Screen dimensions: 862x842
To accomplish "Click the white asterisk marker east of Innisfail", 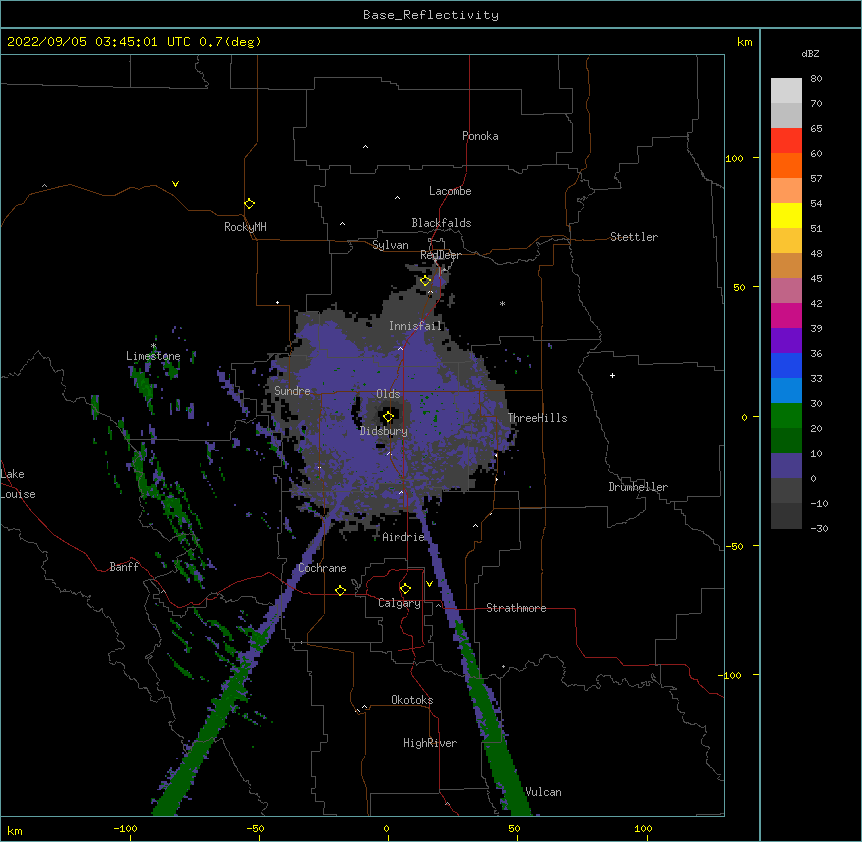I will tap(502, 303).
